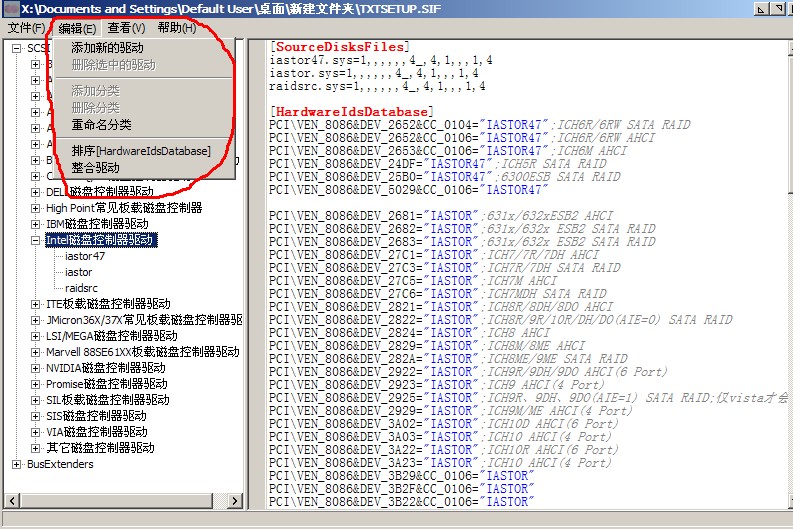
Task: Click the DEV_25B0 6300ESB SATA RAID line
Action: coord(445,177)
